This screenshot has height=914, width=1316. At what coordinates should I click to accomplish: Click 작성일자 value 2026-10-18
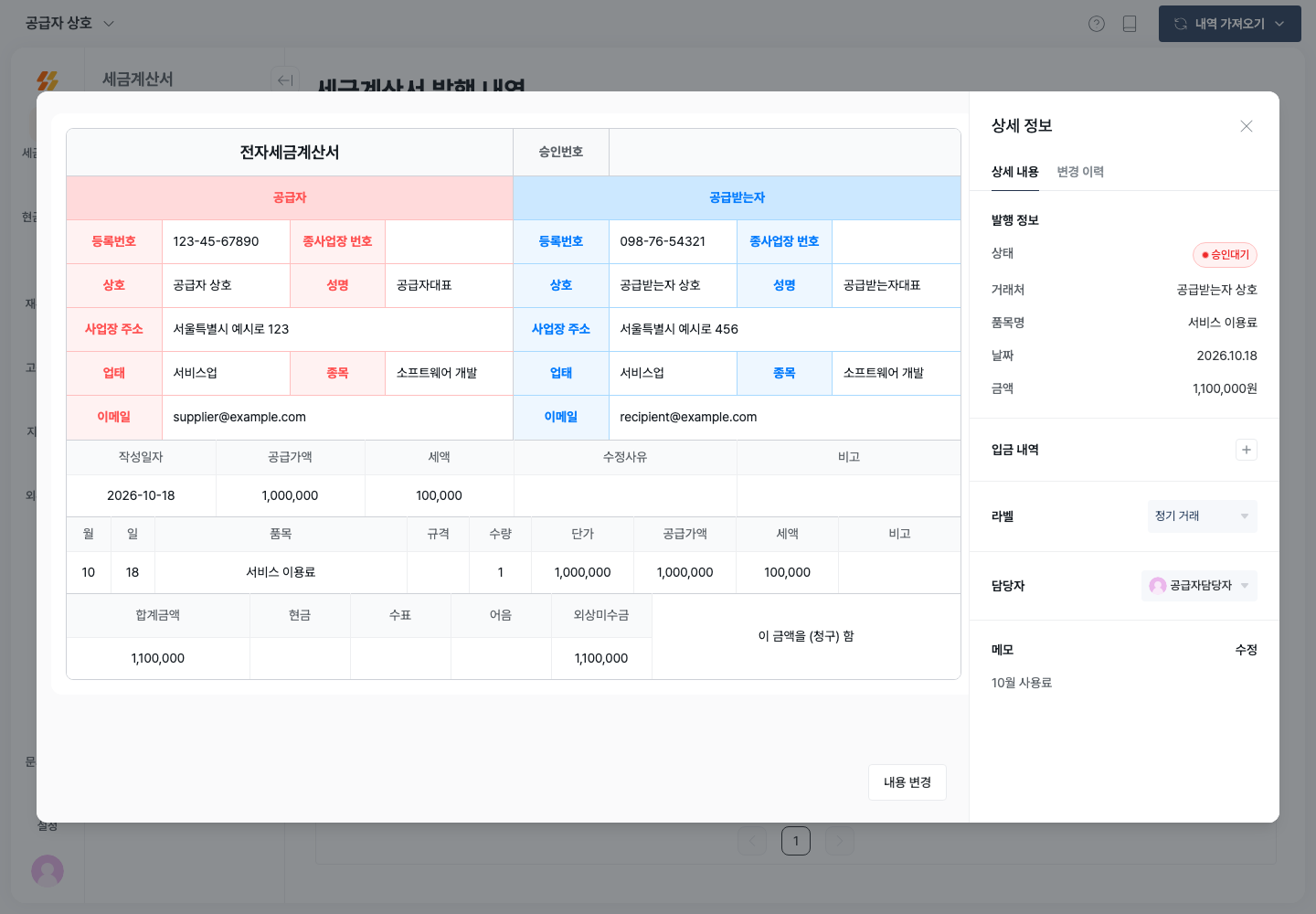tap(141, 495)
